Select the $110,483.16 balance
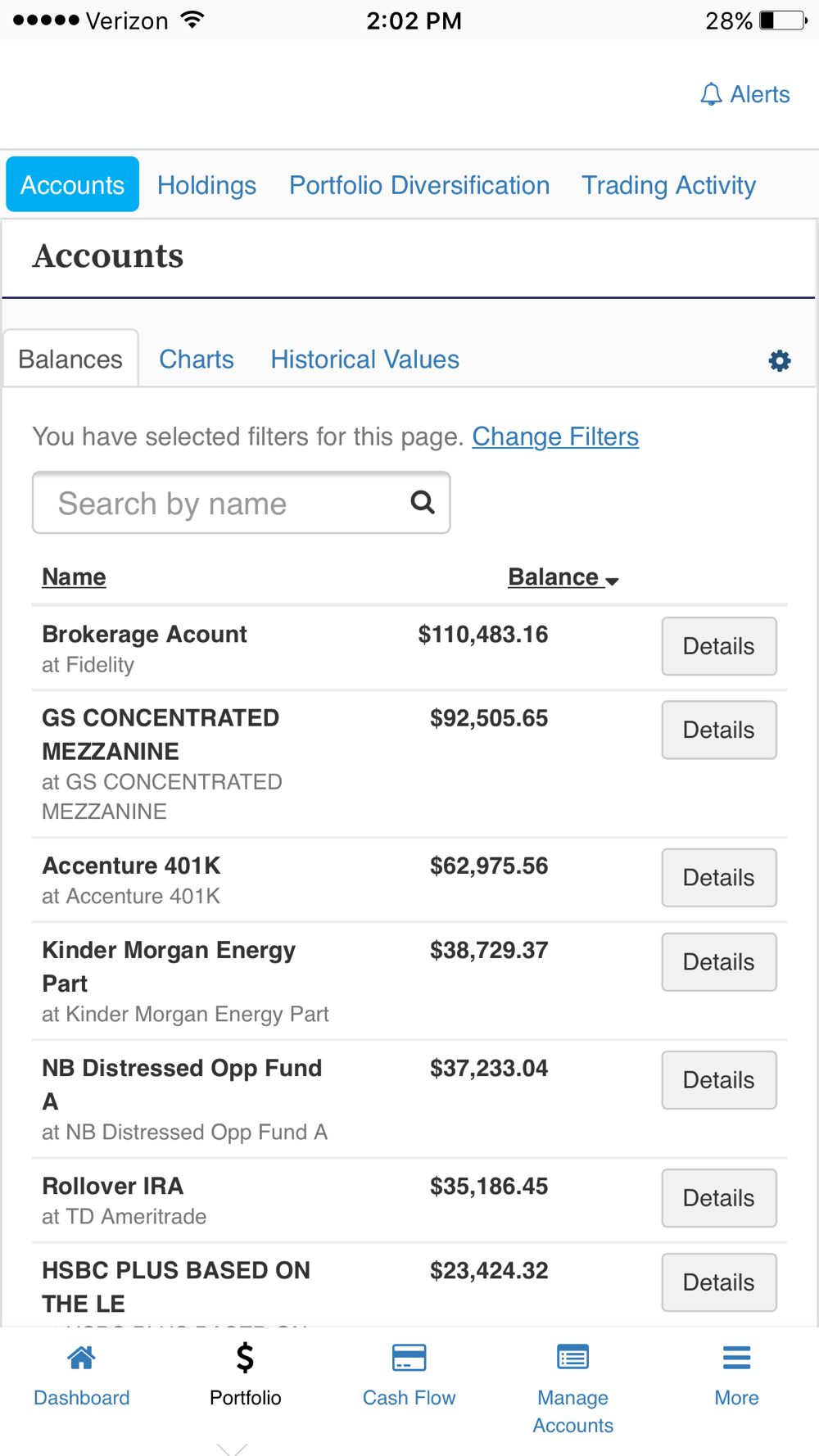The image size is (819, 1456). pyautogui.click(x=482, y=634)
